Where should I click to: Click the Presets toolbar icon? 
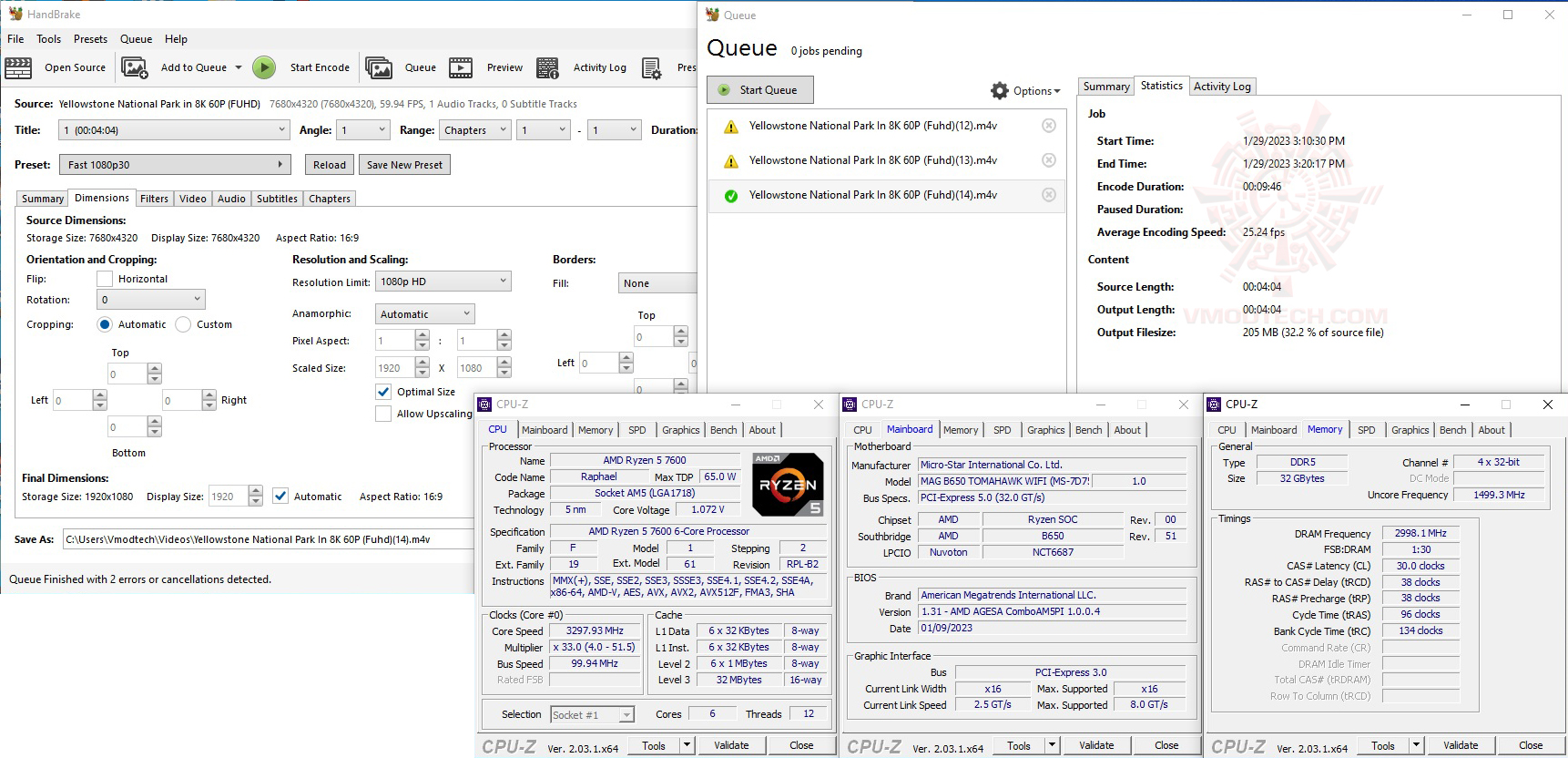tap(652, 67)
